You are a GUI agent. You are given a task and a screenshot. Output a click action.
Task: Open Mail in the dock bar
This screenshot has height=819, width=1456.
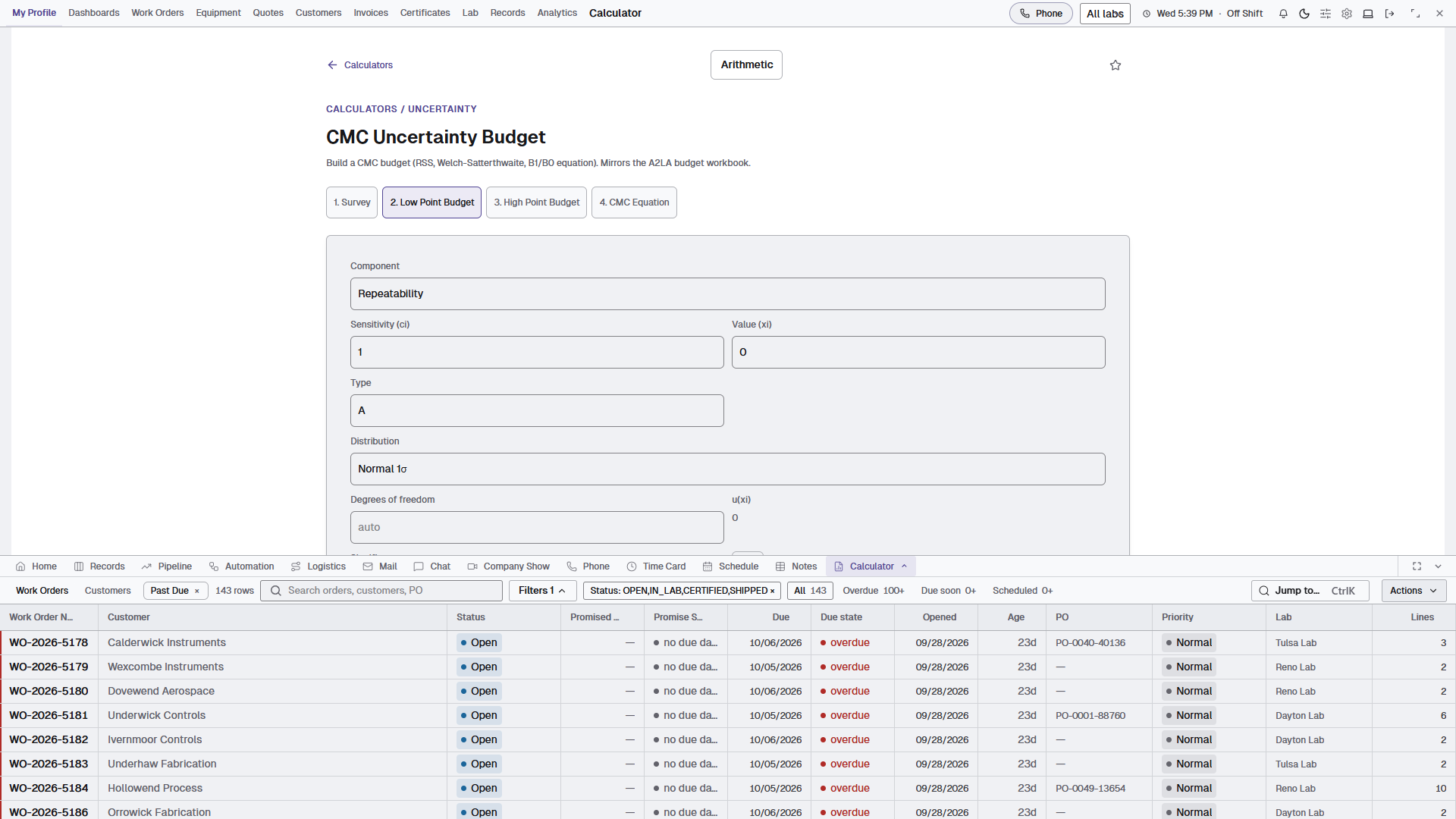click(x=380, y=566)
